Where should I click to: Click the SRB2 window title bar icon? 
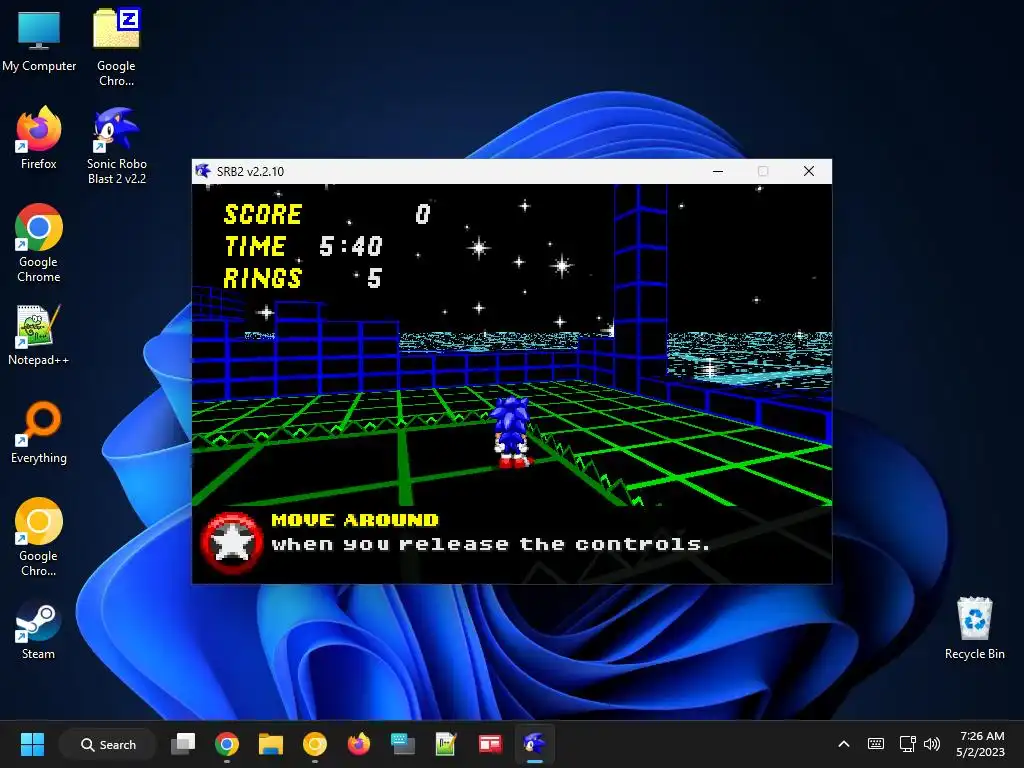tap(203, 171)
